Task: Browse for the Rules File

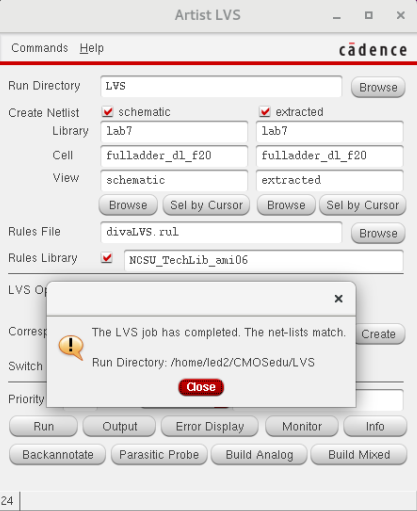Action: 378,233
